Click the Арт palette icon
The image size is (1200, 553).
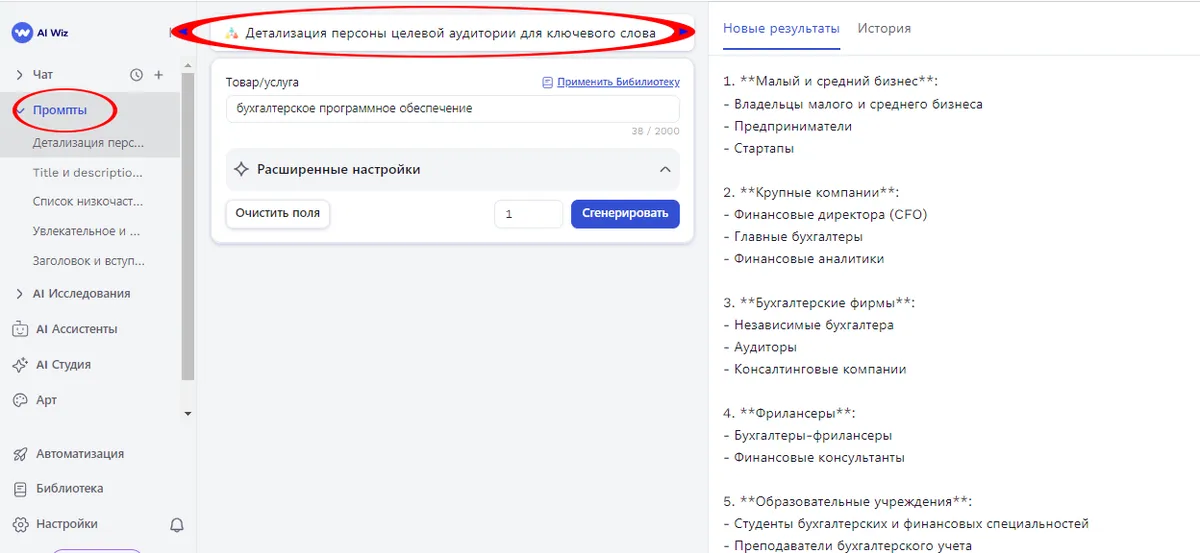19,400
